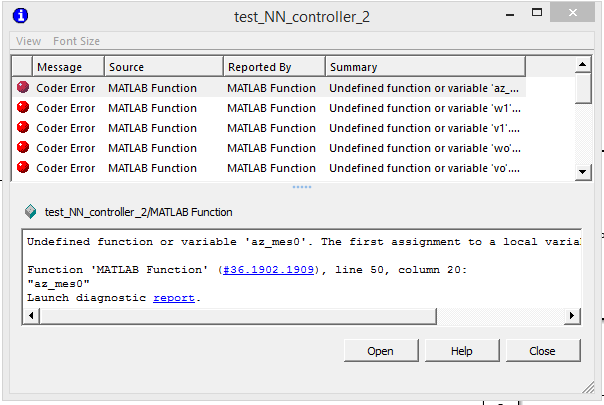Click the teal MATLAB Function block icon
604x405 pixels.
(30, 212)
